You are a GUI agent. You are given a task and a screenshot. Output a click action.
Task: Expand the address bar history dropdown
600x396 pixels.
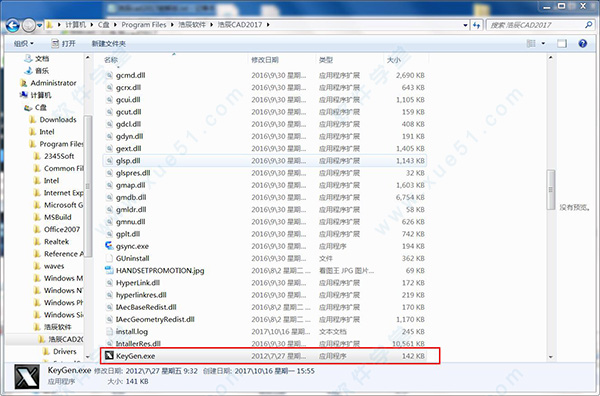[x=465, y=25]
